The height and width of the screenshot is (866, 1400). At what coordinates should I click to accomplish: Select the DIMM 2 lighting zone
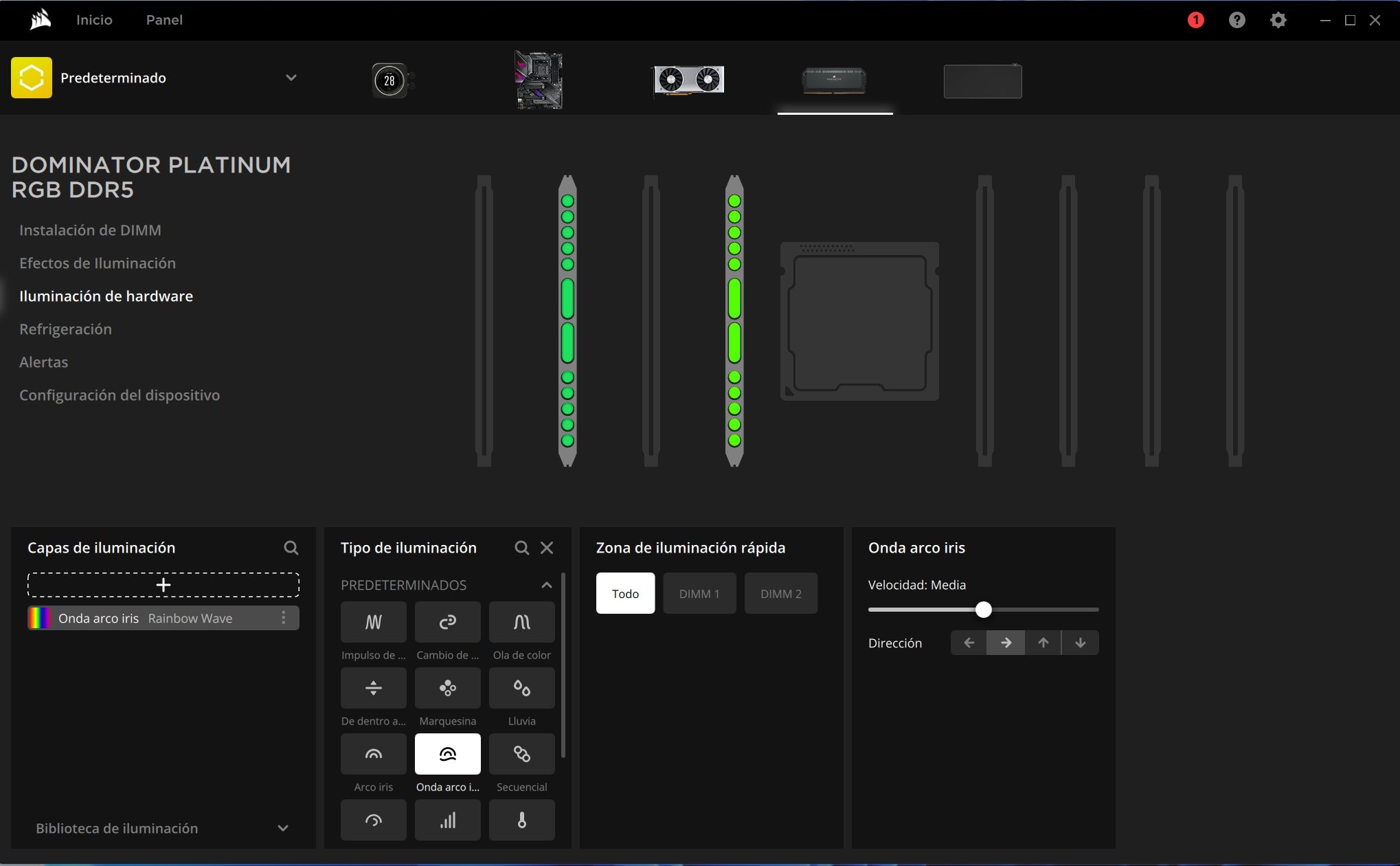pos(781,593)
